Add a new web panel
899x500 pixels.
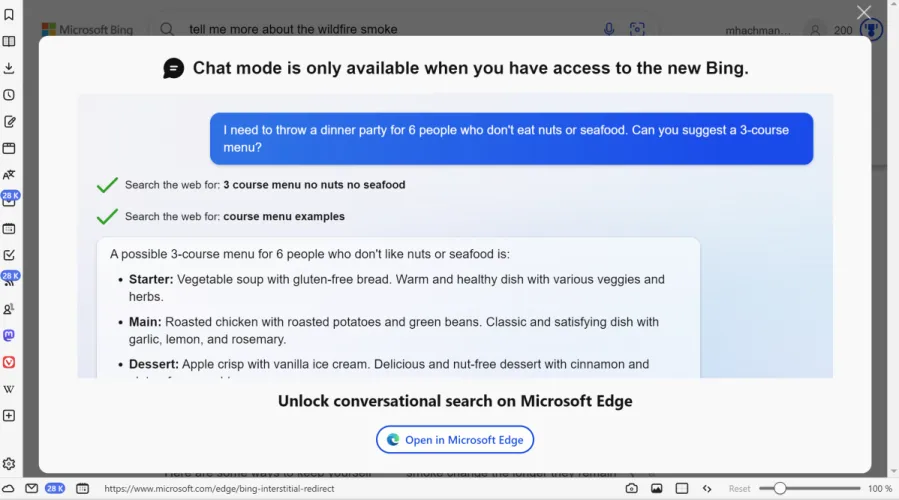pyautogui.click(x=9, y=415)
